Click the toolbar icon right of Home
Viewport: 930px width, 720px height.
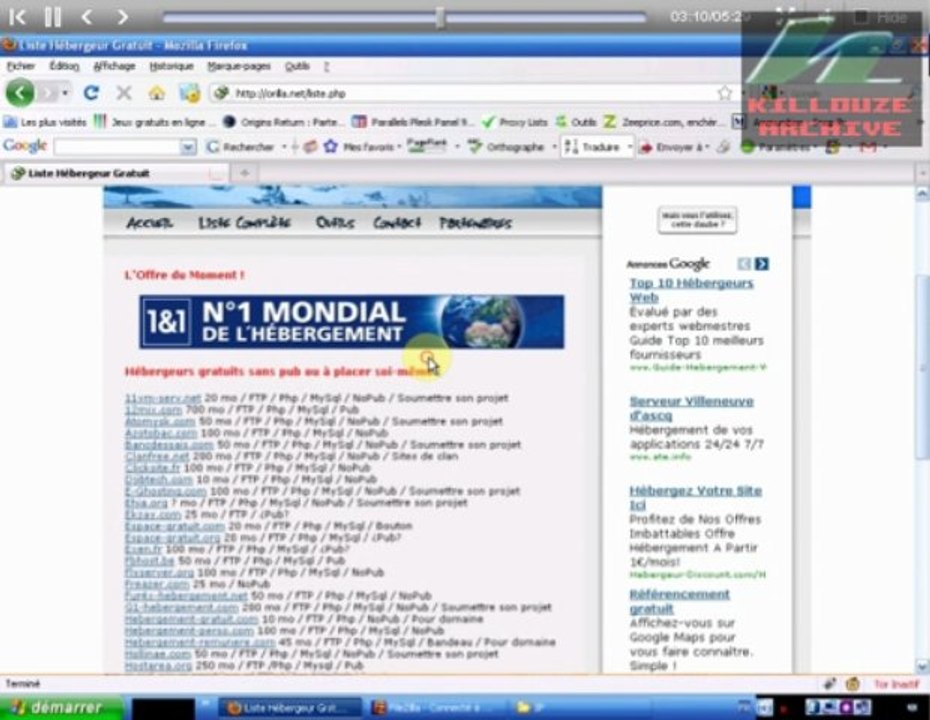190,93
